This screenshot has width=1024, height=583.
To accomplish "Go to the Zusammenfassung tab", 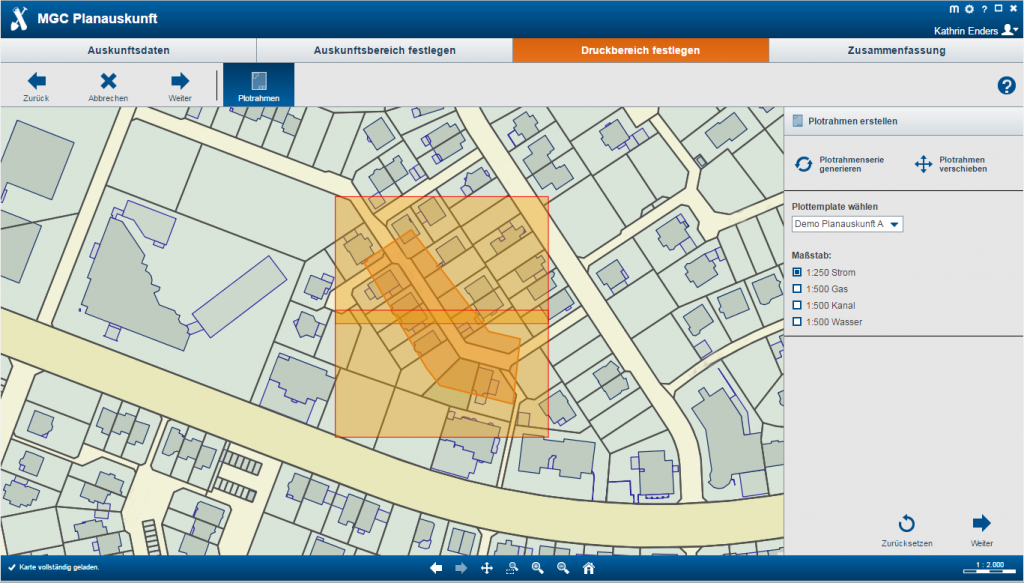I will point(895,50).
